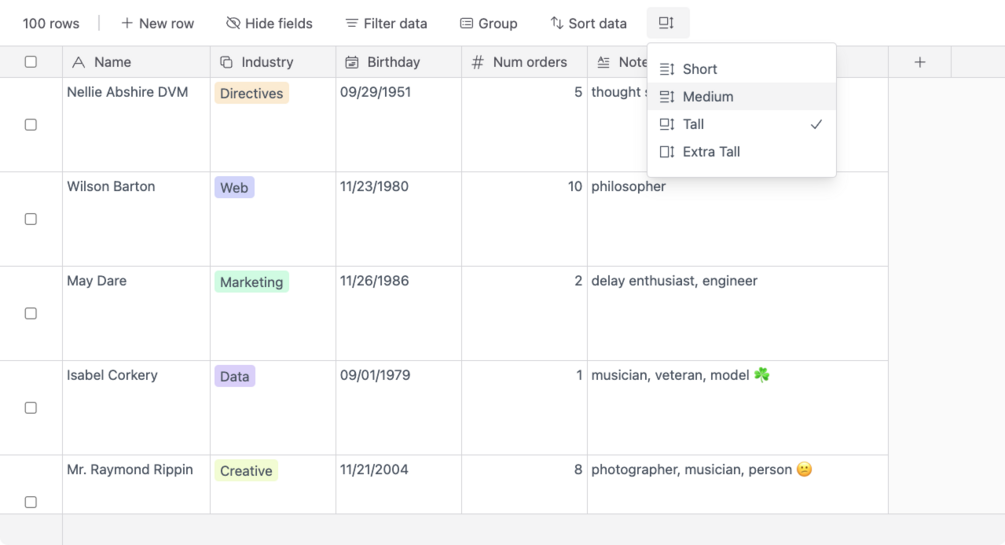Open the Name column header
Viewport: 1005px width, 545px height.
(112, 62)
